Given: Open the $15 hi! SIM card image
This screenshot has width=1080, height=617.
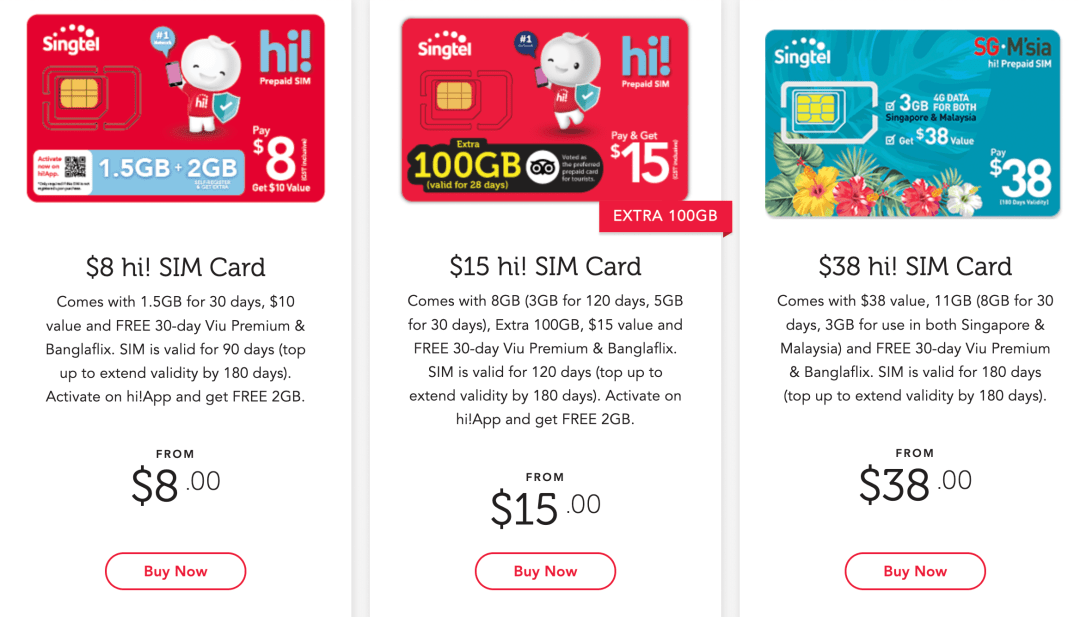Looking at the screenshot, I should coord(545,110).
